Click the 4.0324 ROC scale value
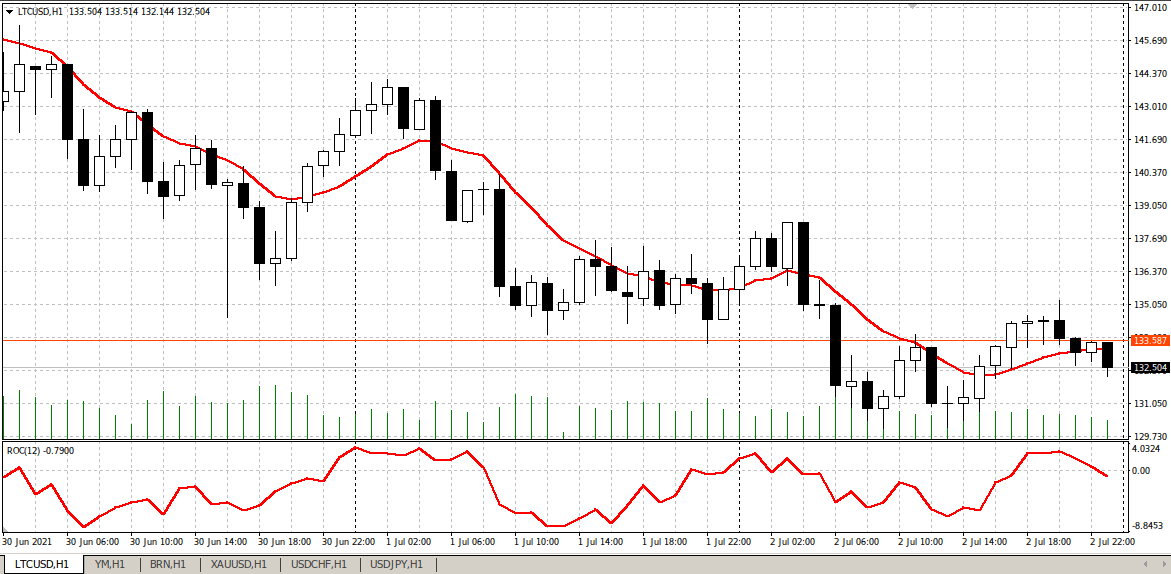1171x574 pixels. [x=1147, y=450]
